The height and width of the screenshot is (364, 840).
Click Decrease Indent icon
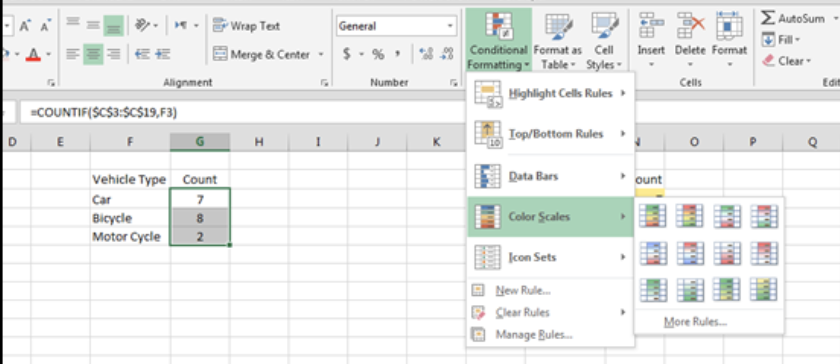(x=142, y=54)
